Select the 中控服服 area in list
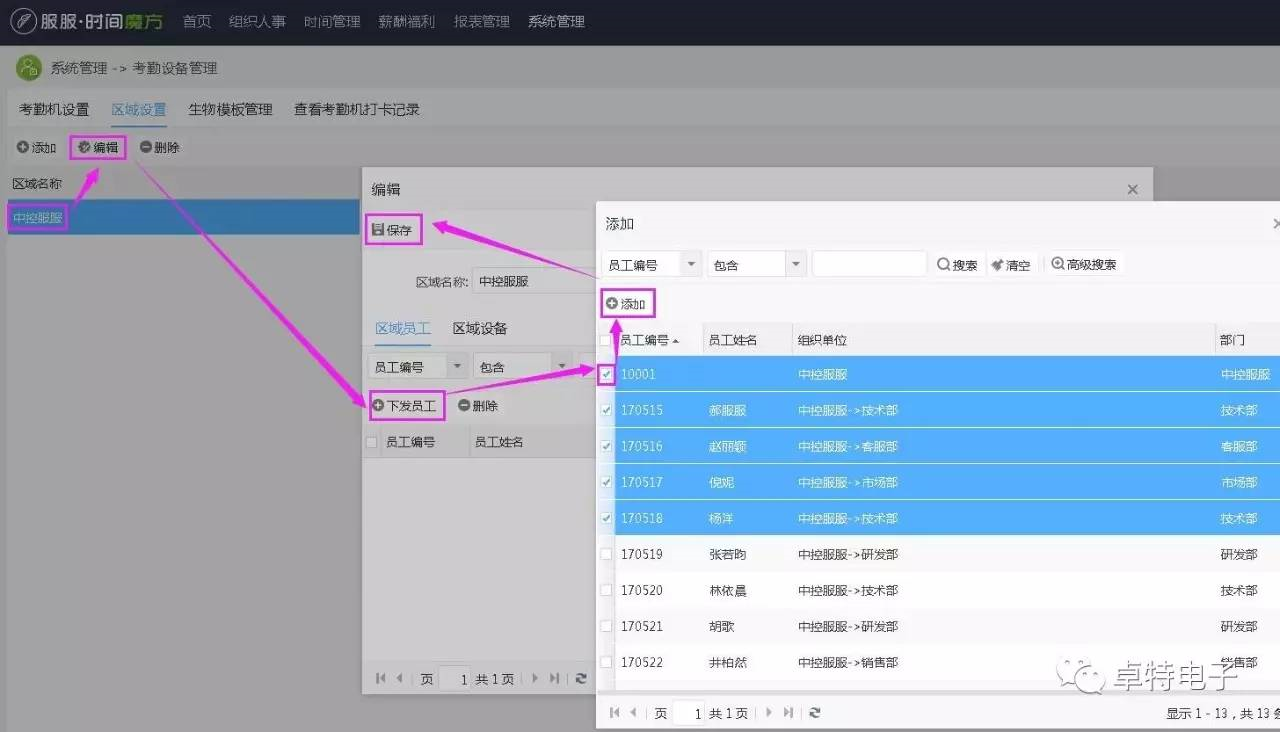1280x732 pixels. click(x=38, y=217)
